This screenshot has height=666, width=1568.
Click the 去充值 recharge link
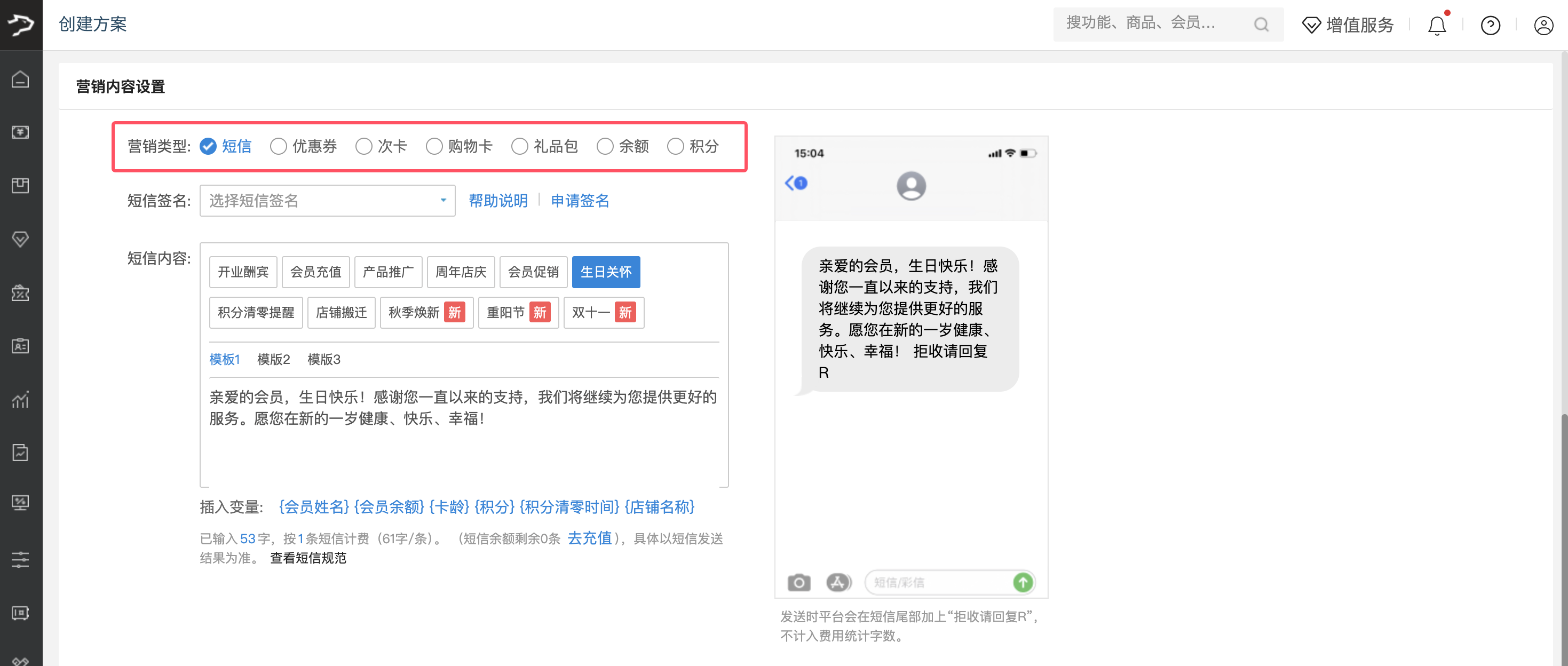click(x=589, y=538)
